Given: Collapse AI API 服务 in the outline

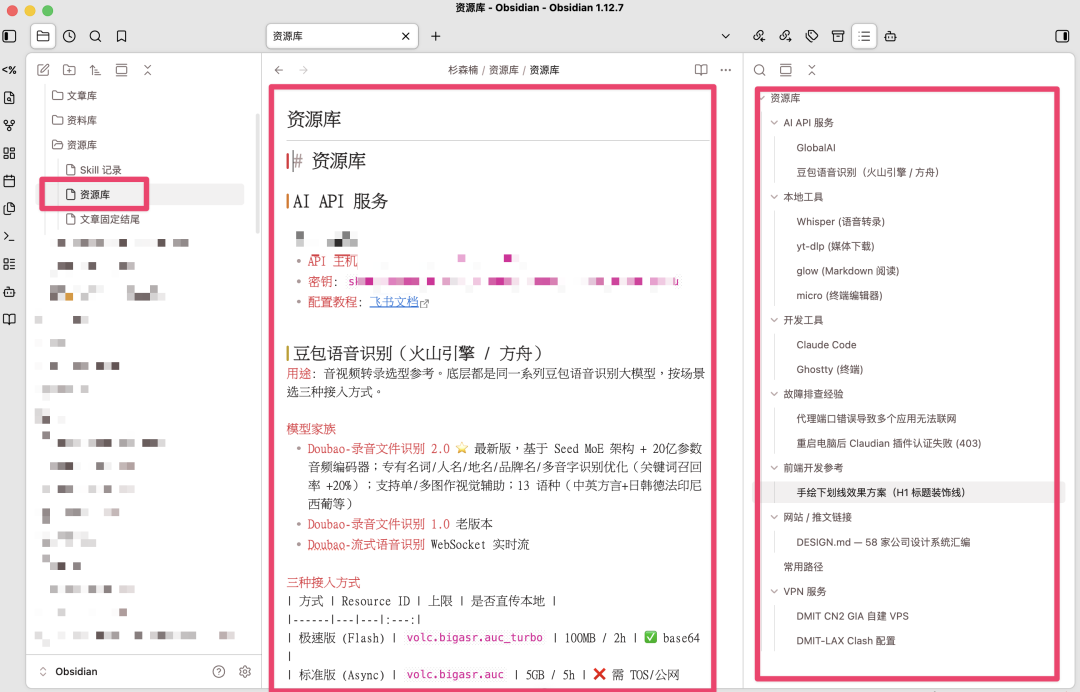Looking at the screenshot, I should point(774,123).
